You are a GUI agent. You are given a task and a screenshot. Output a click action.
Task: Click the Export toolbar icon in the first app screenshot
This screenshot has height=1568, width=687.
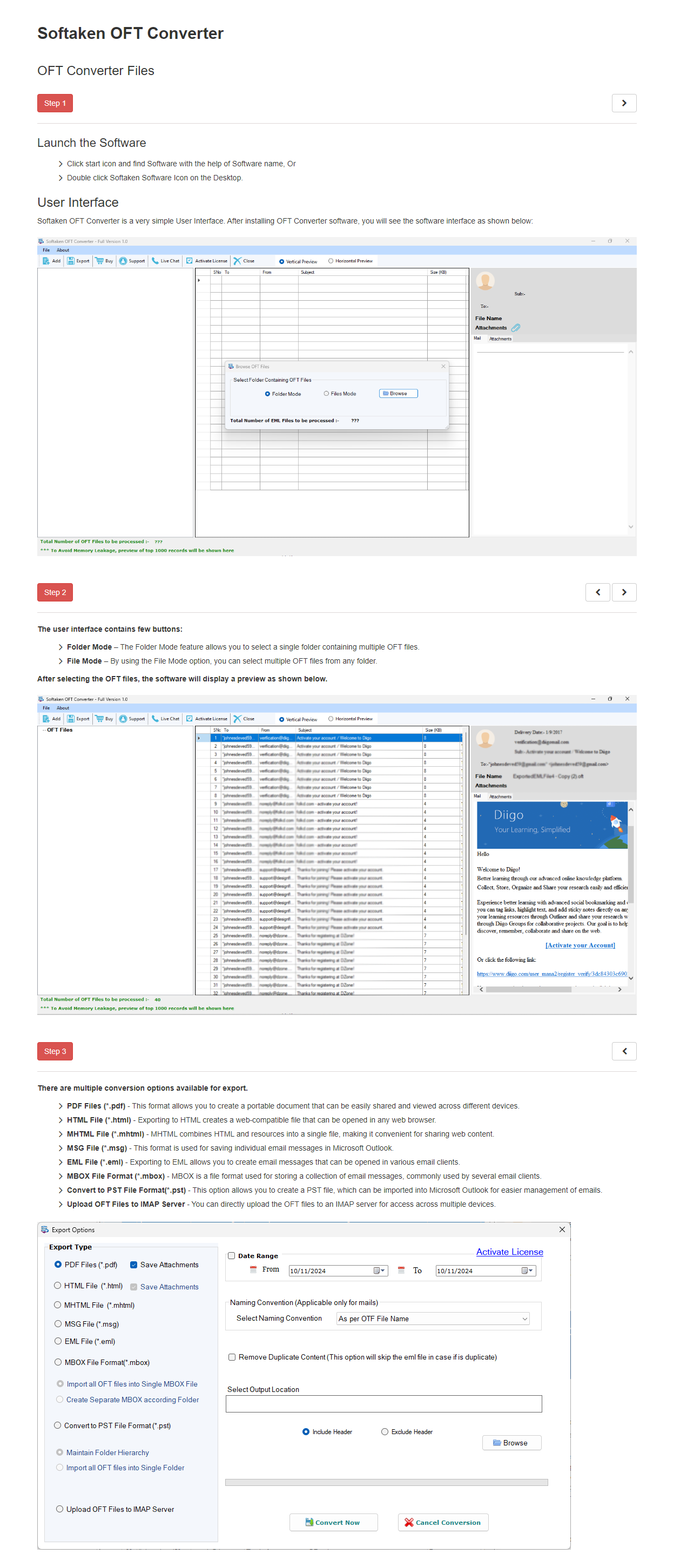71,260
